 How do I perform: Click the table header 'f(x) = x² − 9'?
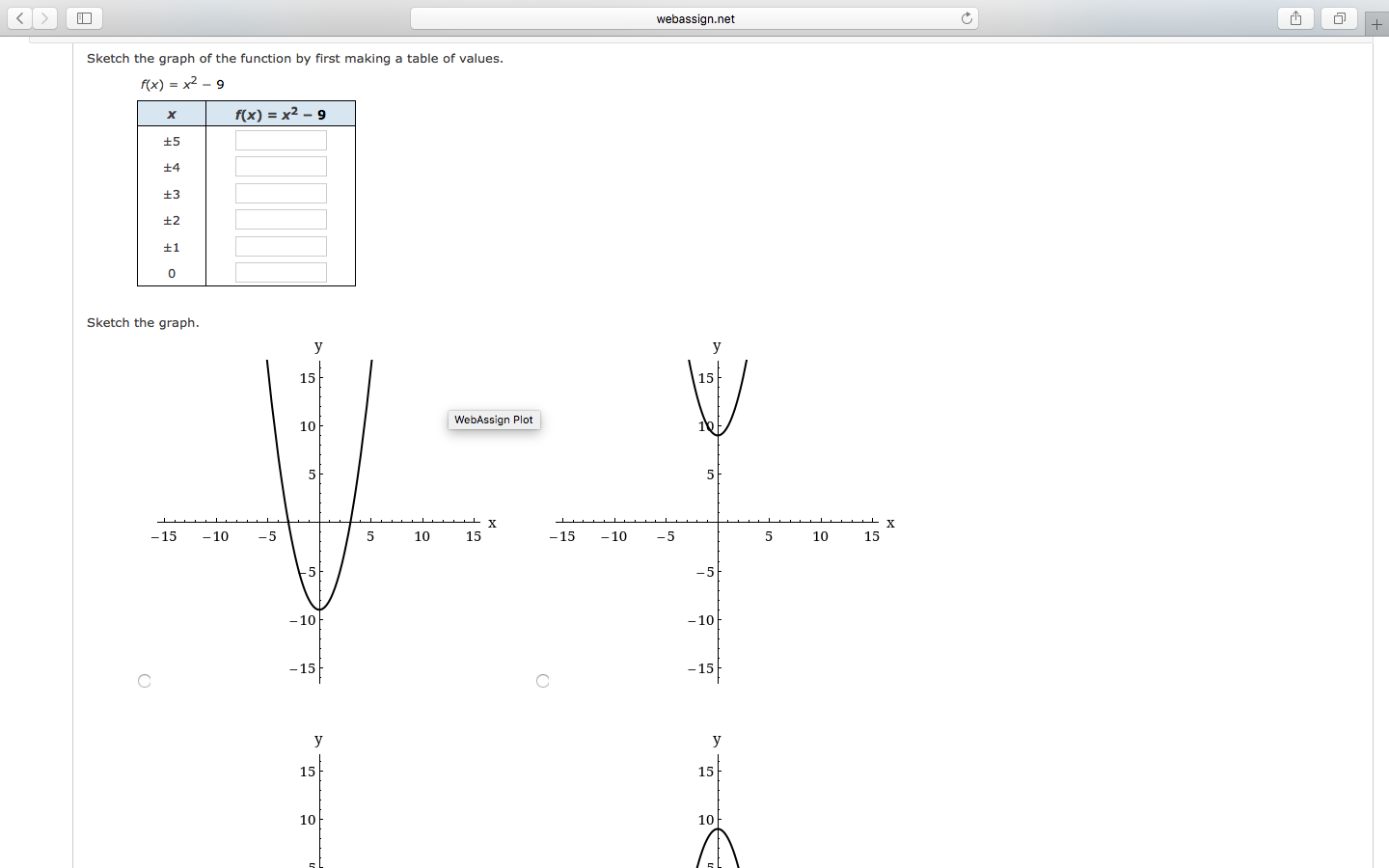[281, 114]
